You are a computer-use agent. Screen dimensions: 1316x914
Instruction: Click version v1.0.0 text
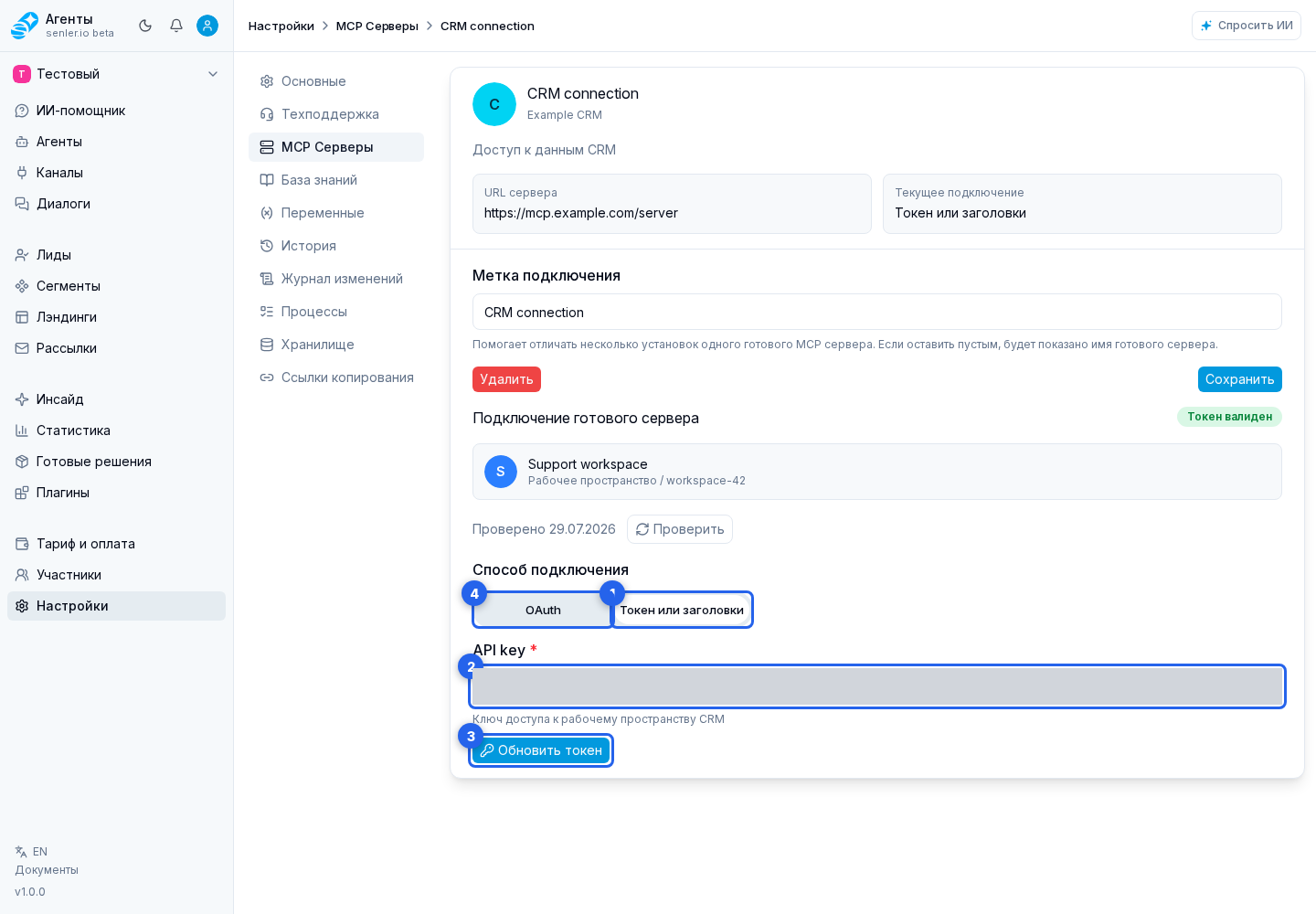(x=30, y=892)
